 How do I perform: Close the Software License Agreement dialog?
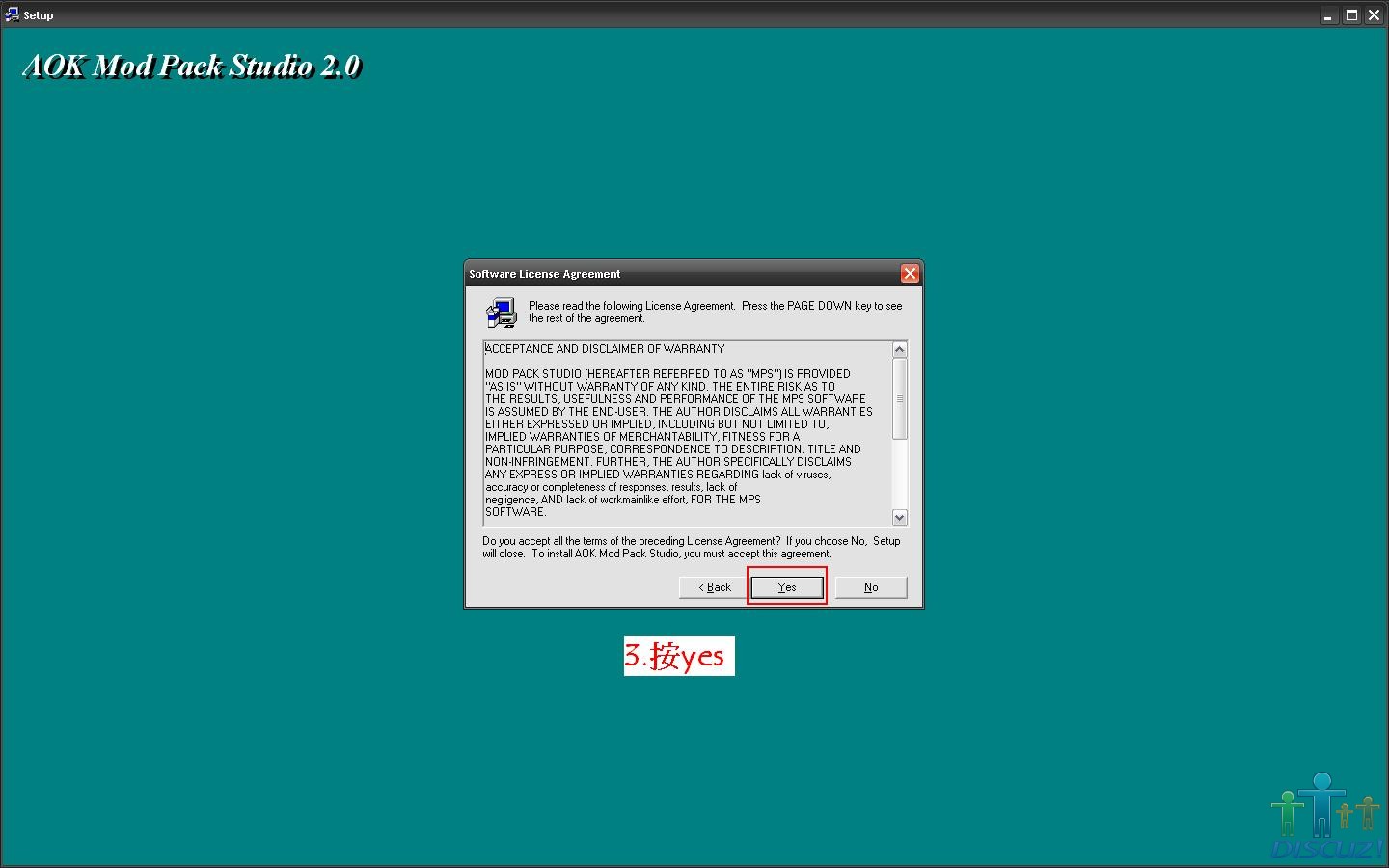(910, 274)
